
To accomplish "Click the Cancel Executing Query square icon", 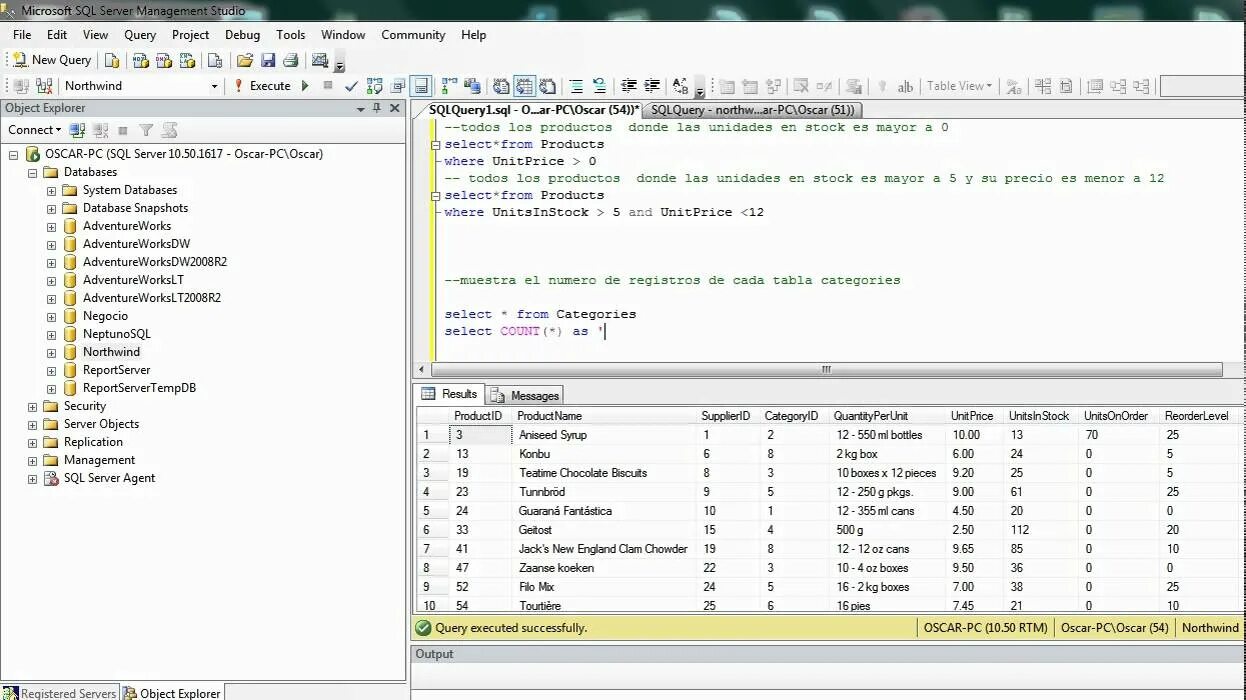I will [x=327, y=86].
